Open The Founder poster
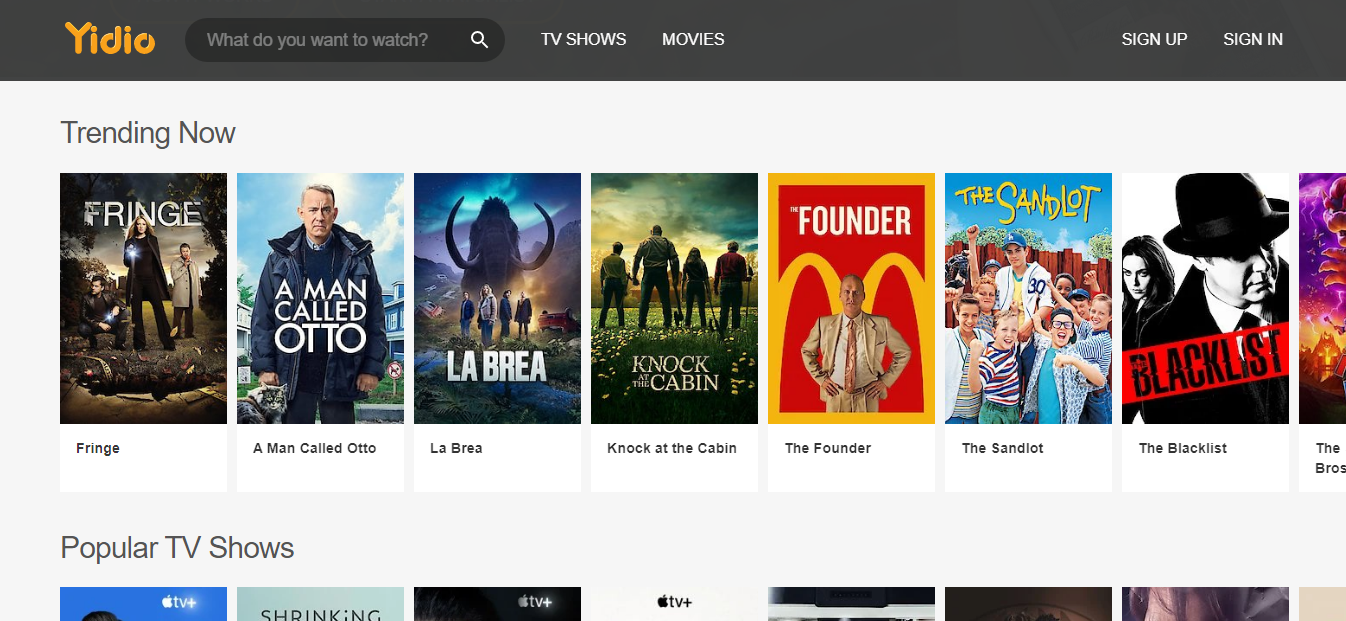 [851, 297]
